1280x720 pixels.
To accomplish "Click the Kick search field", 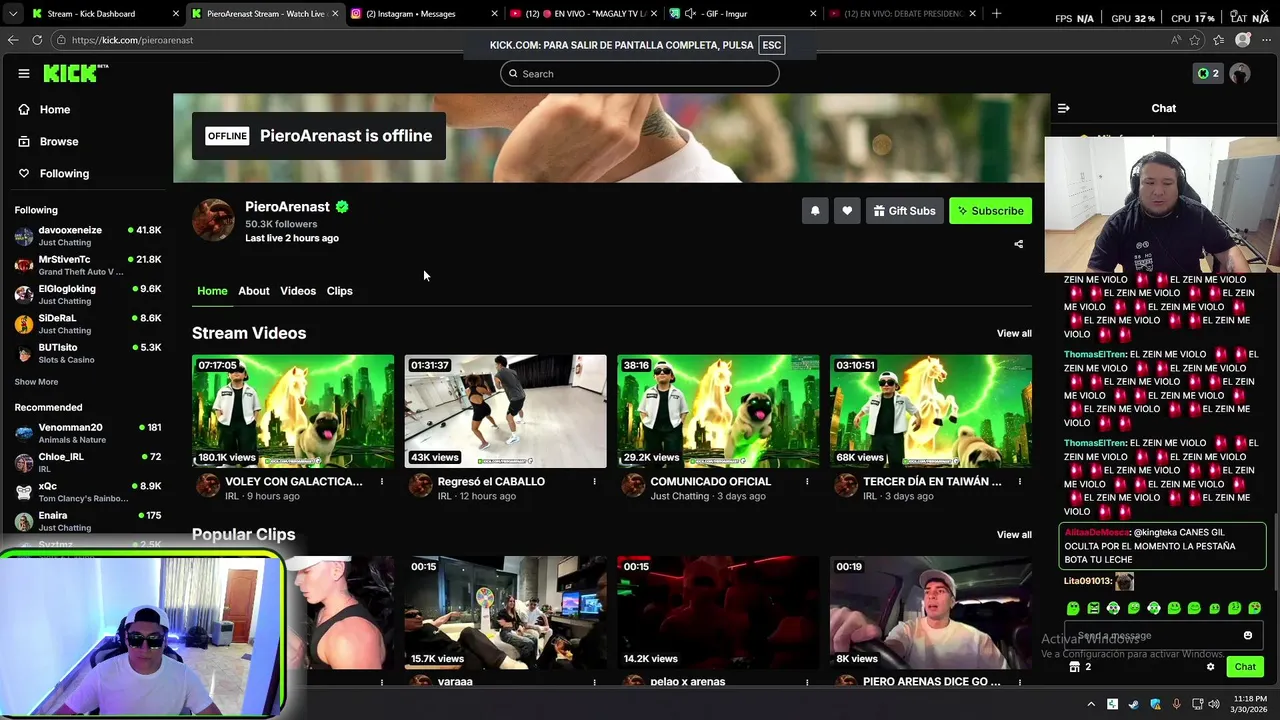I will pyautogui.click(x=640, y=73).
